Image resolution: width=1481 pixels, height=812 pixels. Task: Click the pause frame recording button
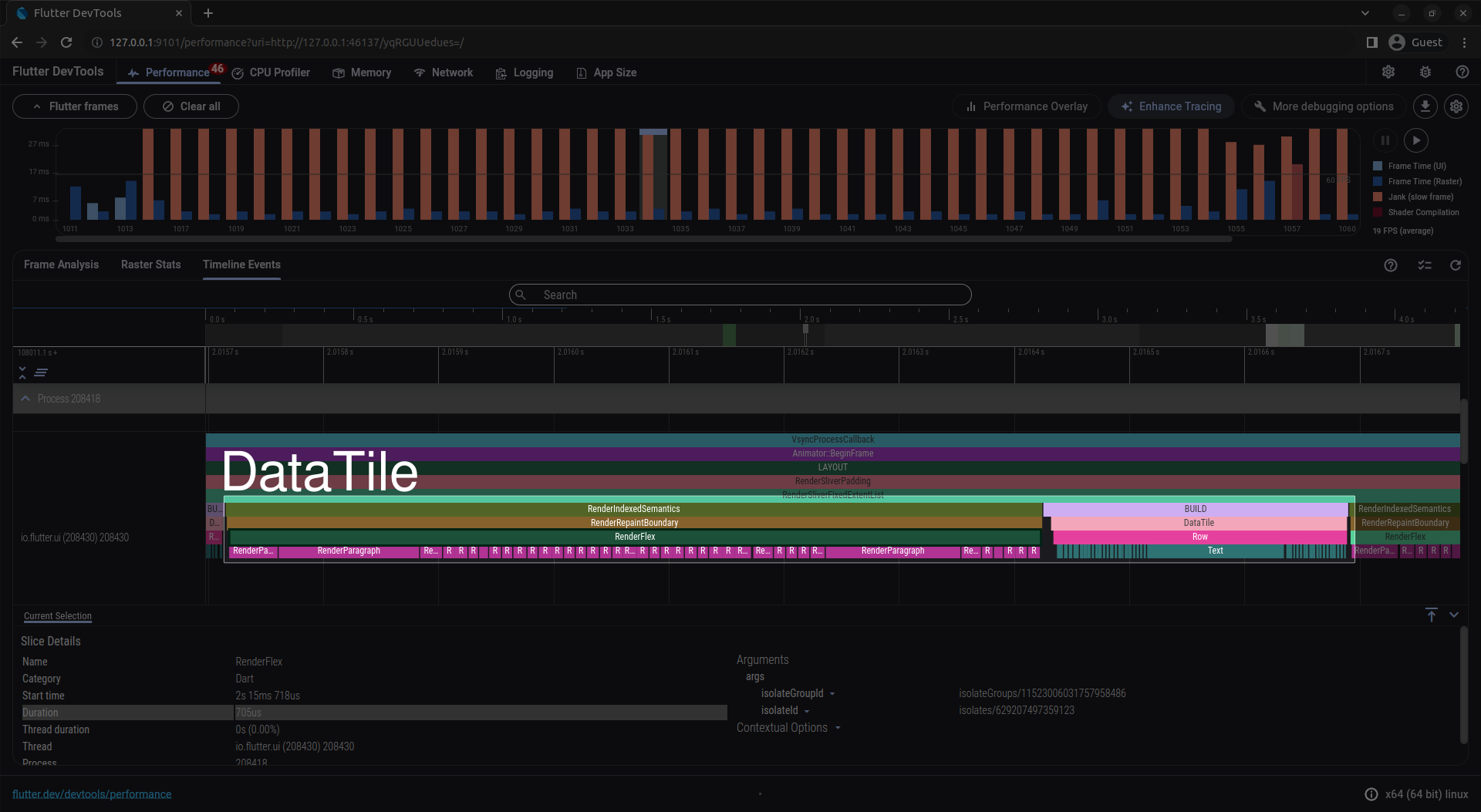pos(1385,140)
